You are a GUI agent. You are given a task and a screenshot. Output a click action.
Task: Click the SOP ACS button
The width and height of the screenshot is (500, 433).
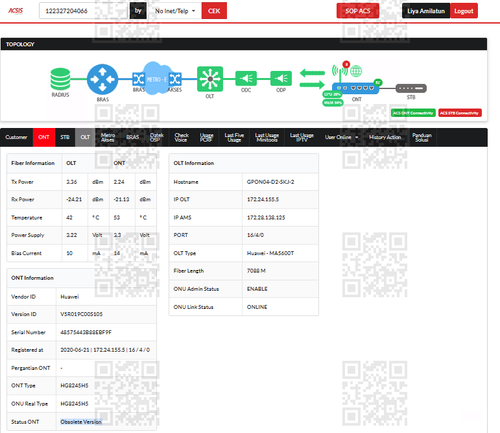(x=358, y=11)
